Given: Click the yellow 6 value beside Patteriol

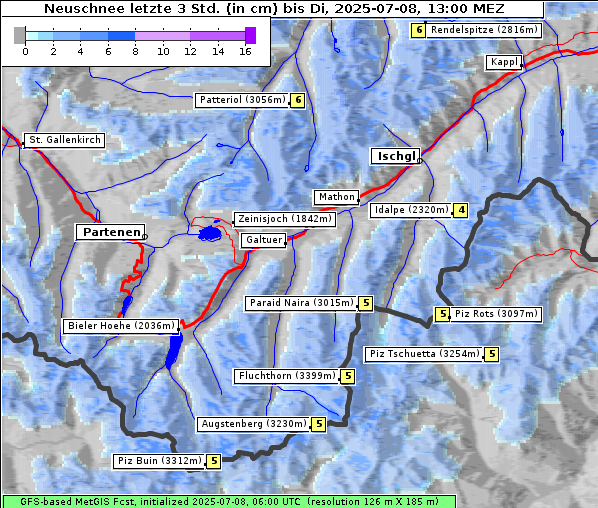Looking at the screenshot, I should tap(297, 100).
